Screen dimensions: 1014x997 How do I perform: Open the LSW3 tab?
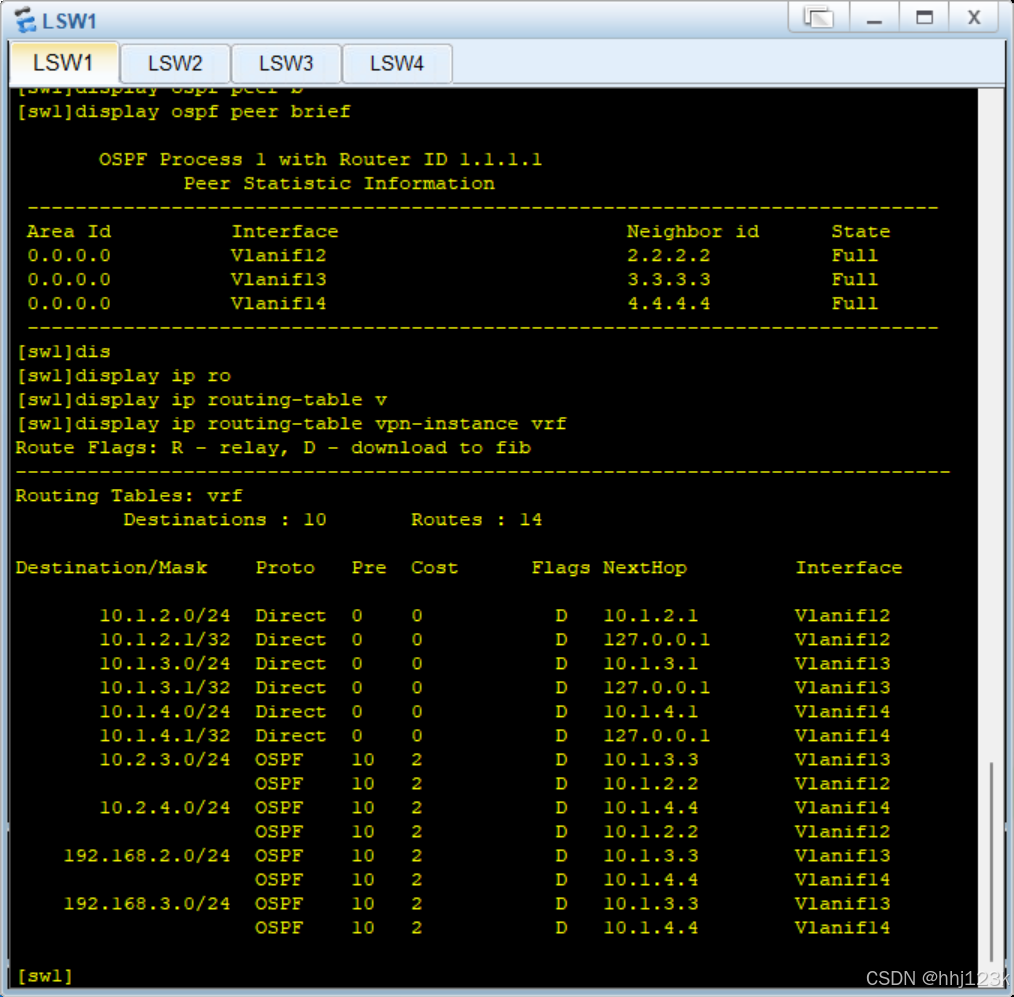[286, 63]
